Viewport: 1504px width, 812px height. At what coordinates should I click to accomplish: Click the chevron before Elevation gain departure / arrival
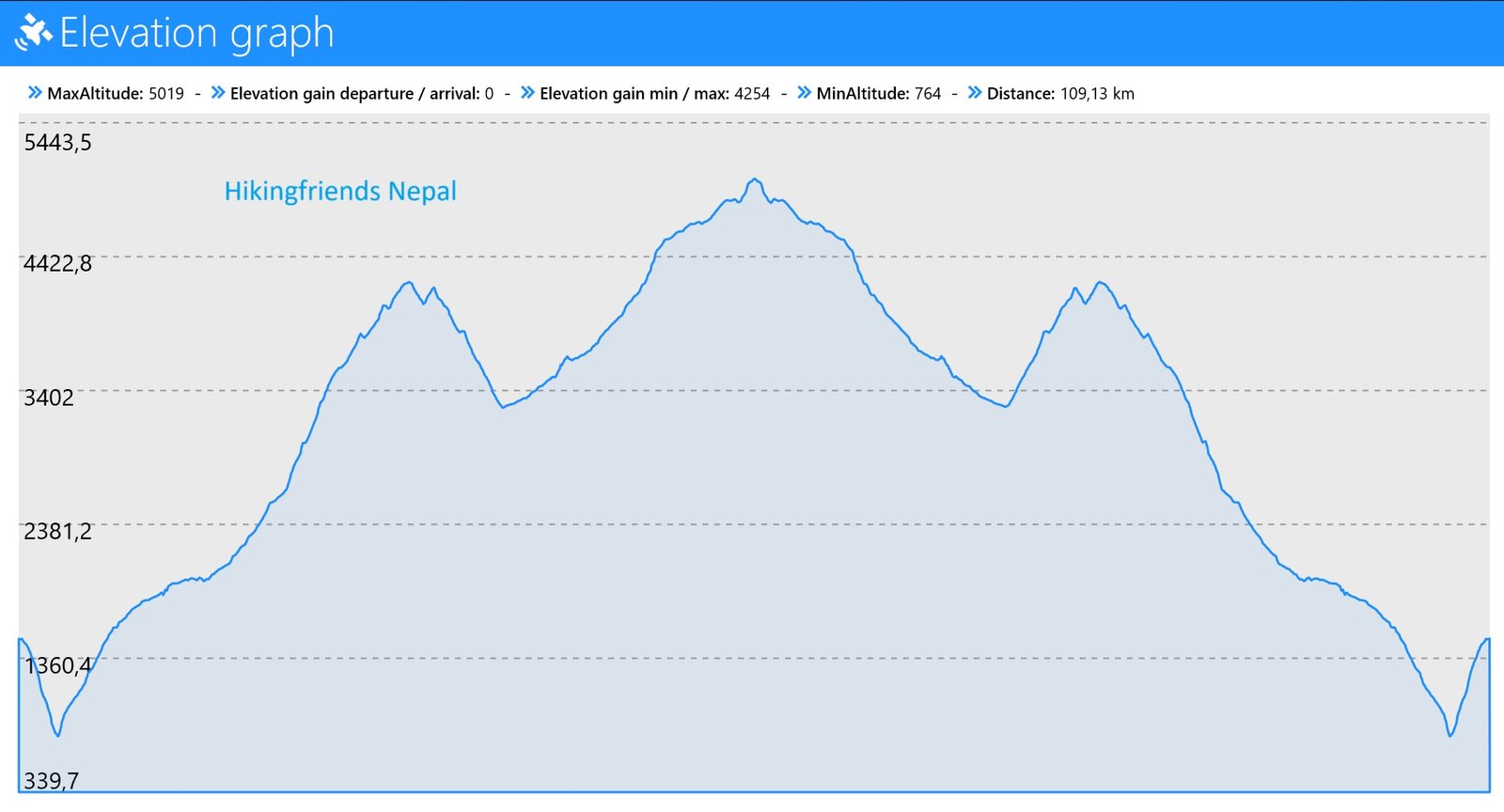[218, 92]
